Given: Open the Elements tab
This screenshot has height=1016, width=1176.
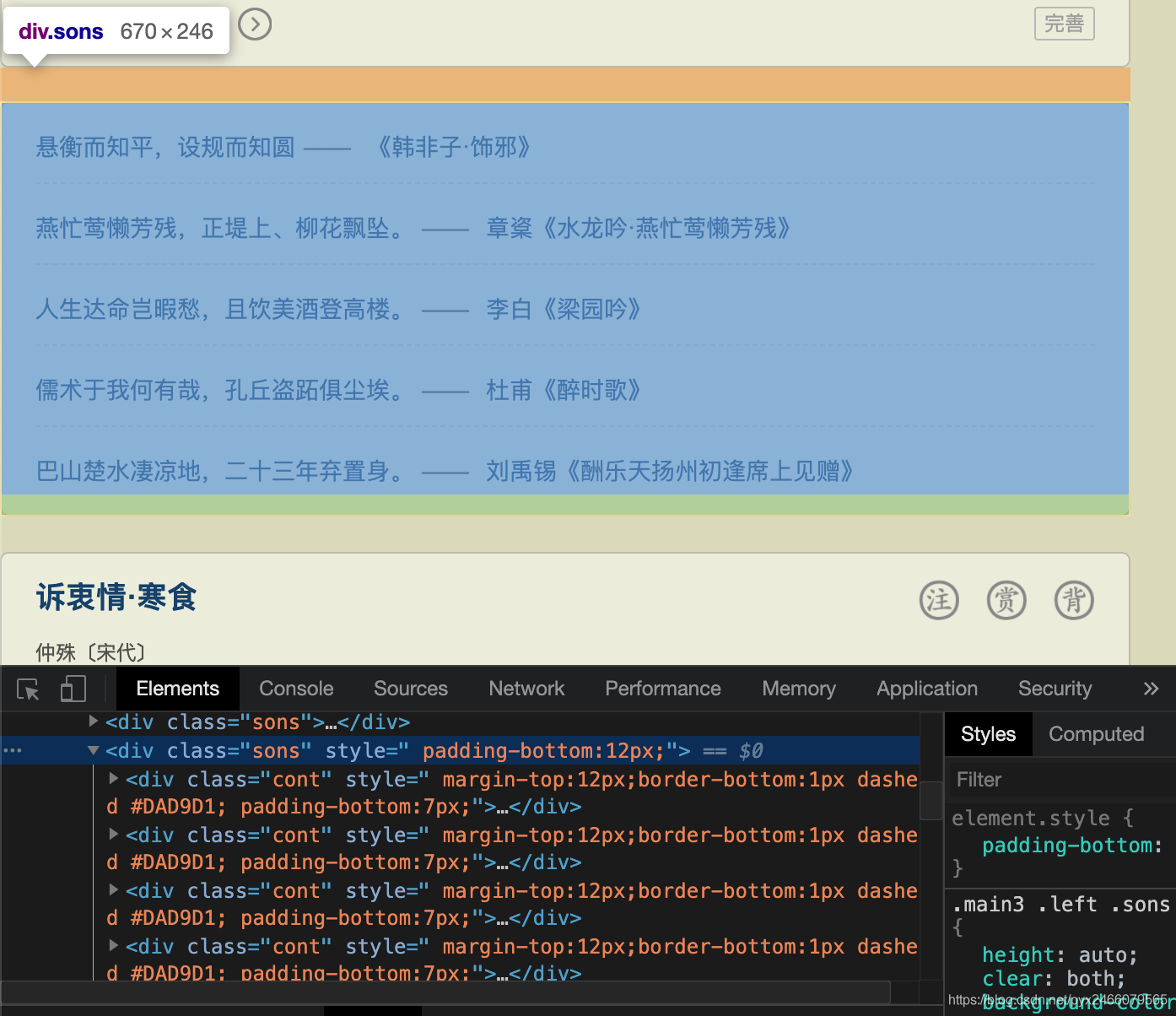Looking at the screenshot, I should click(177, 689).
